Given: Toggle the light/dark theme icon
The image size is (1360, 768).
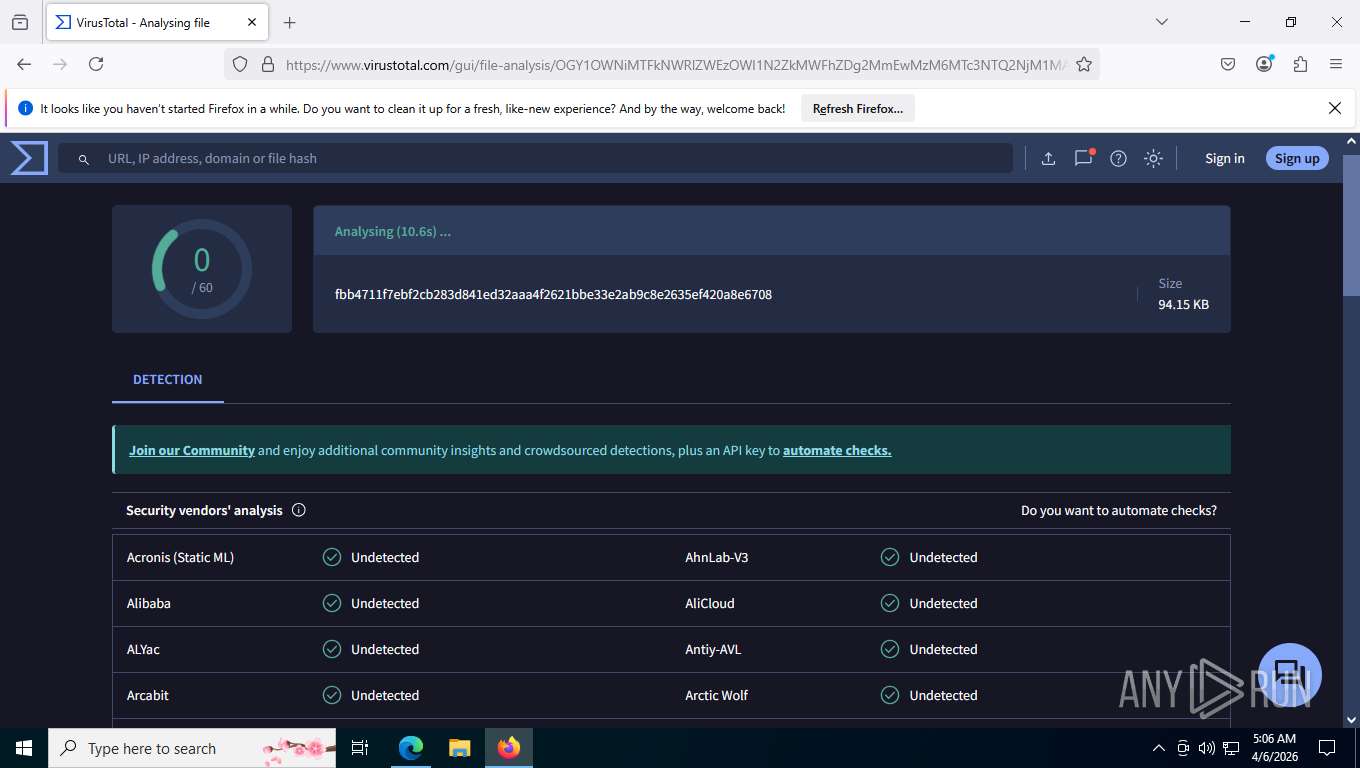Looking at the screenshot, I should 1153,158.
